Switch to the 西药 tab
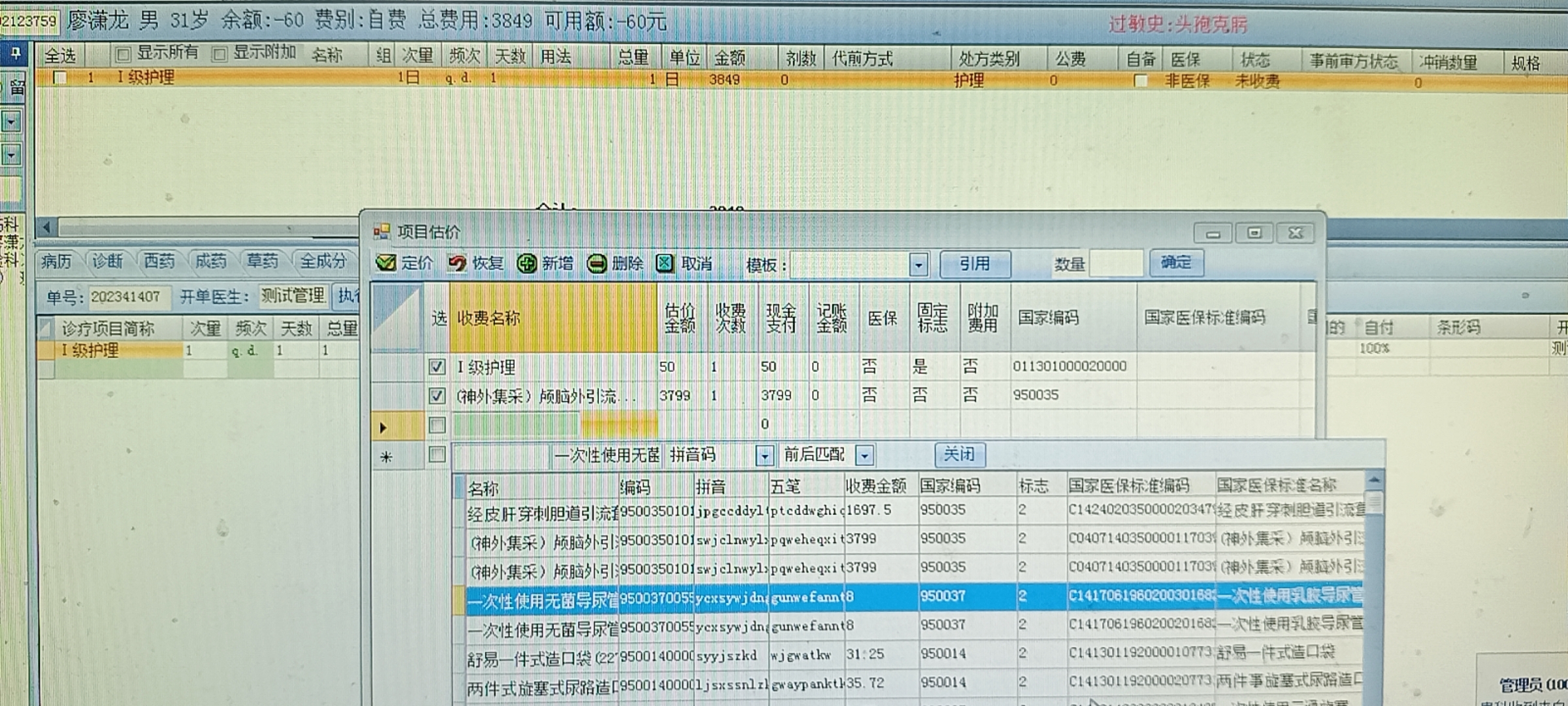This screenshot has width=1568, height=706. tap(159, 261)
